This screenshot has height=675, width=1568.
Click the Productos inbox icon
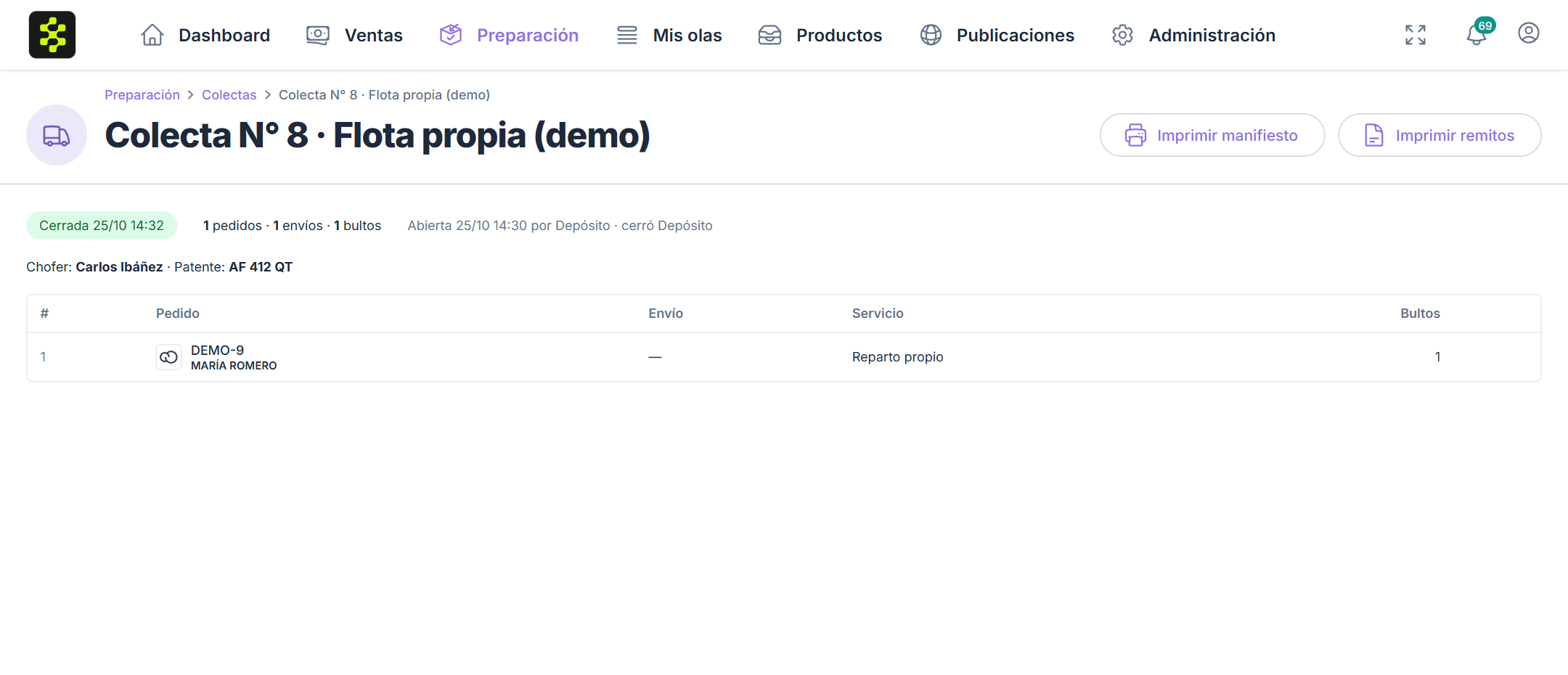pyautogui.click(x=770, y=35)
